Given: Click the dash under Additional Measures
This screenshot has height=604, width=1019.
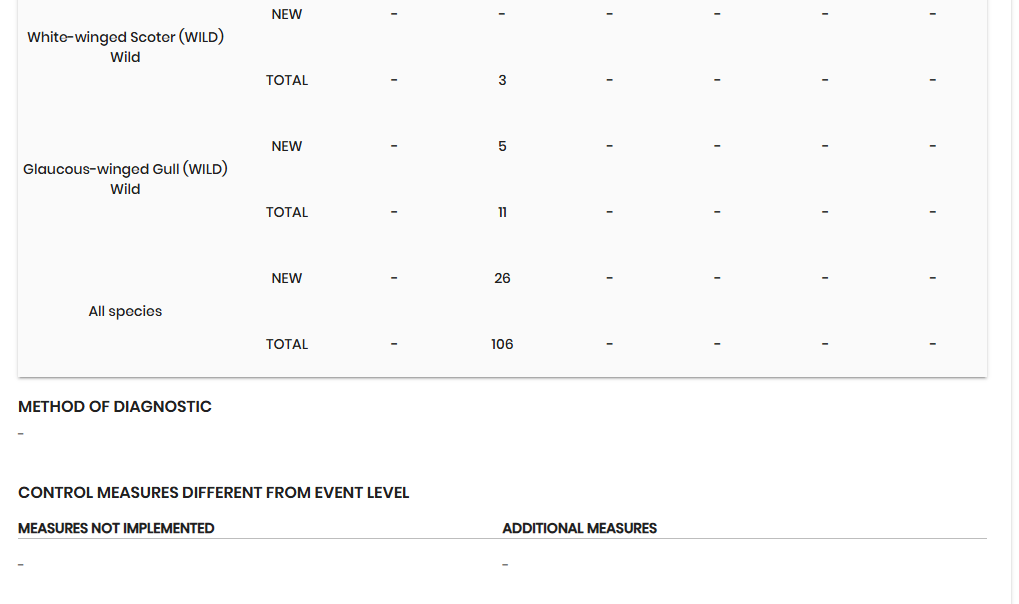Looking at the screenshot, I should (x=505, y=565).
